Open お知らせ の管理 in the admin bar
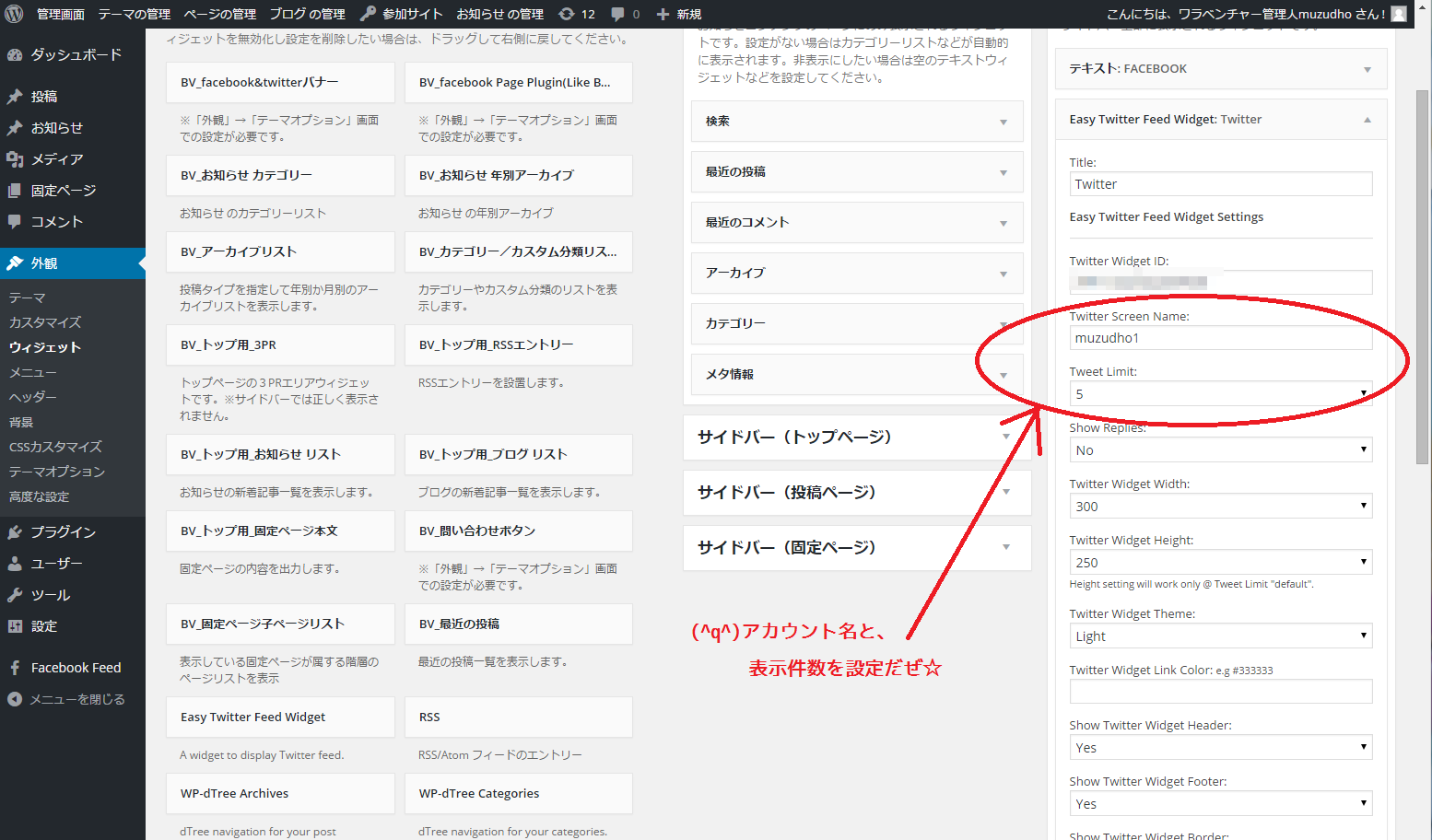 500,14
